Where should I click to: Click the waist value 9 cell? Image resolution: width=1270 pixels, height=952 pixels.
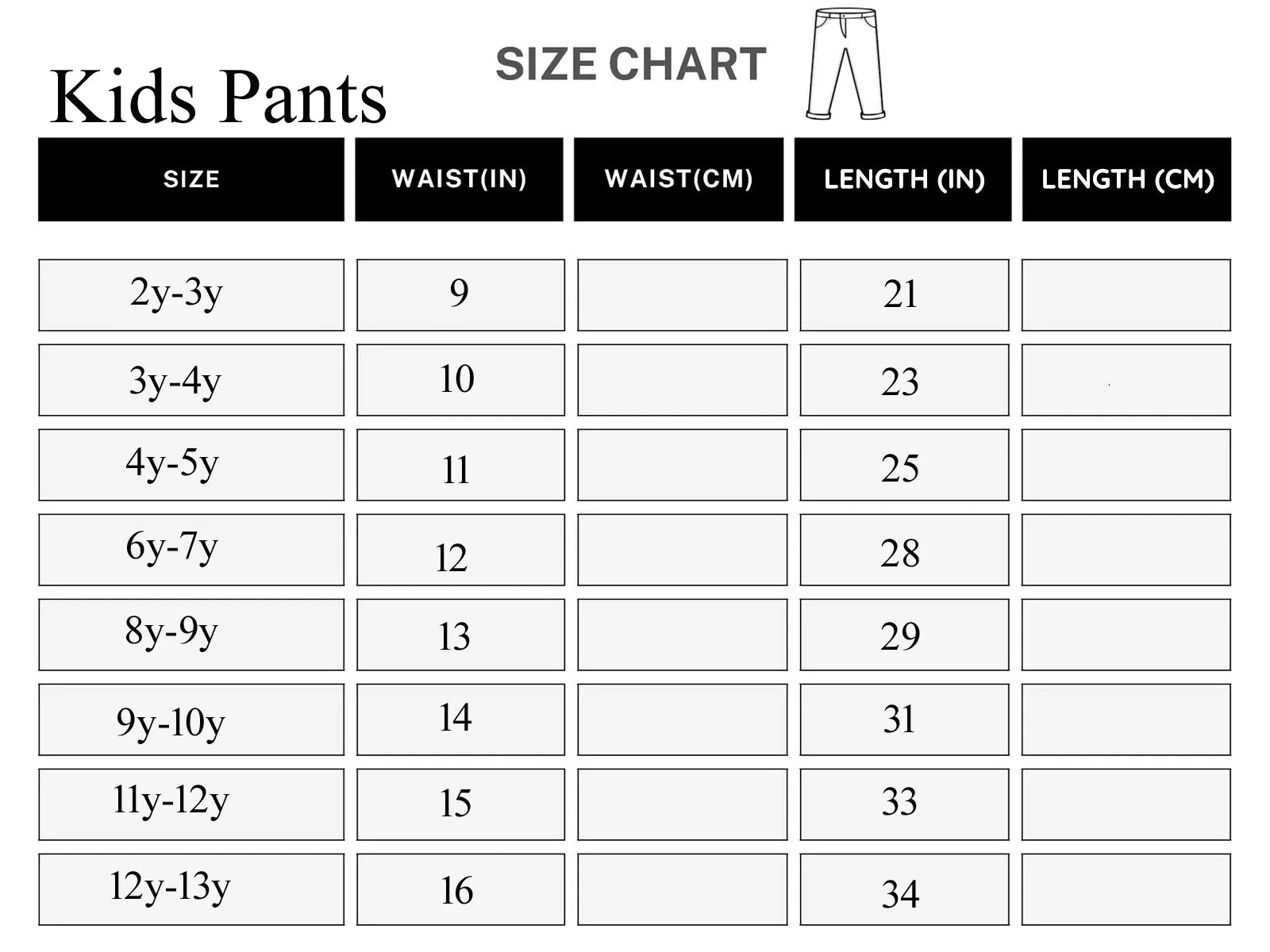[460, 295]
